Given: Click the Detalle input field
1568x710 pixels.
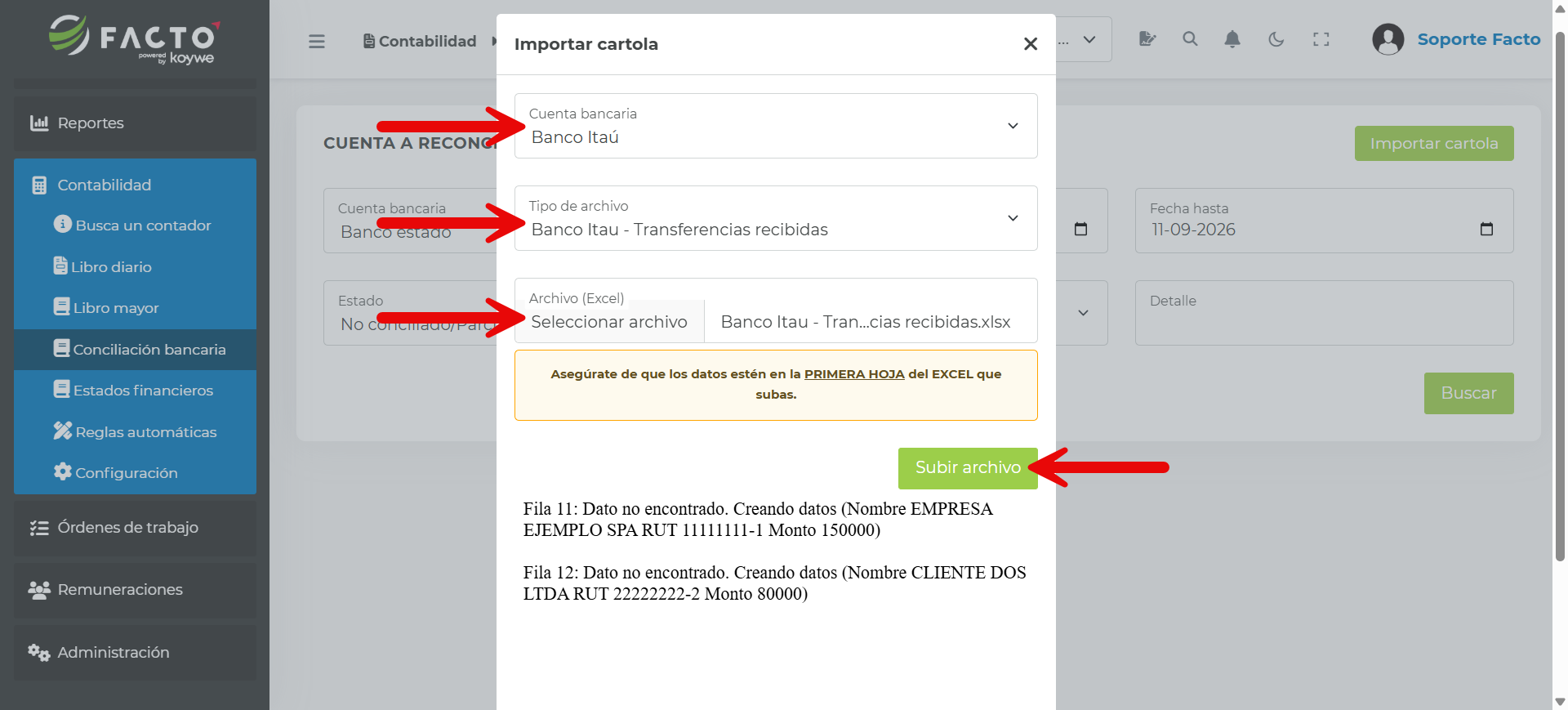Looking at the screenshot, I should [1324, 313].
